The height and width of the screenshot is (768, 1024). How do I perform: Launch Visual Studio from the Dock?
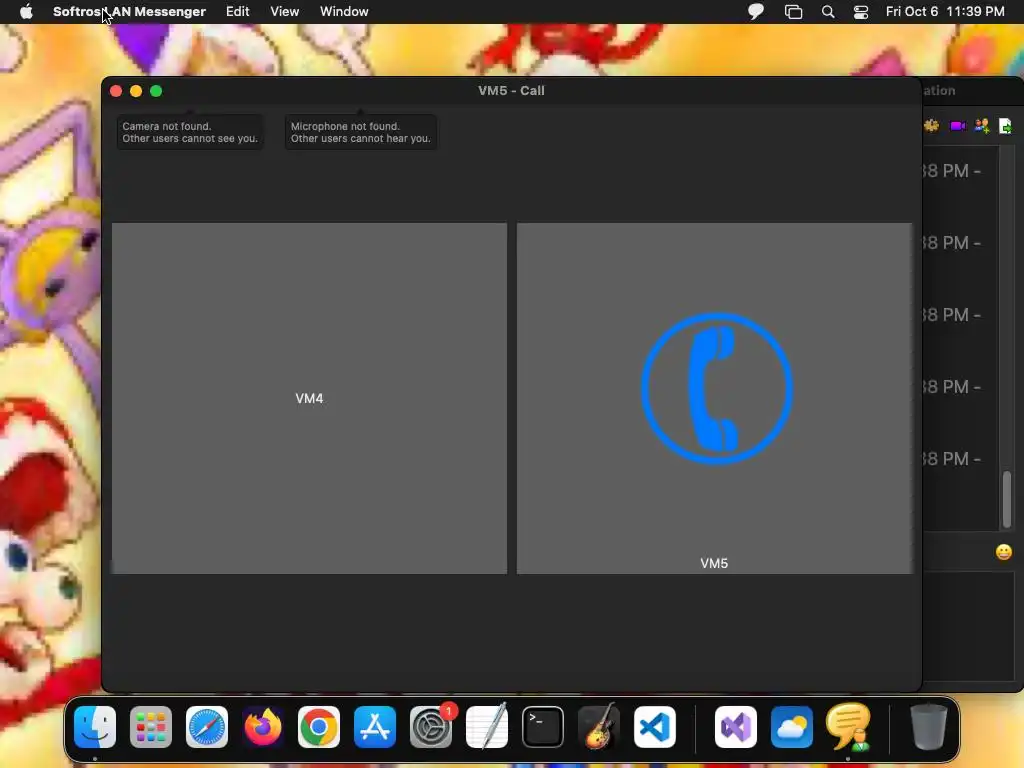tap(736, 727)
